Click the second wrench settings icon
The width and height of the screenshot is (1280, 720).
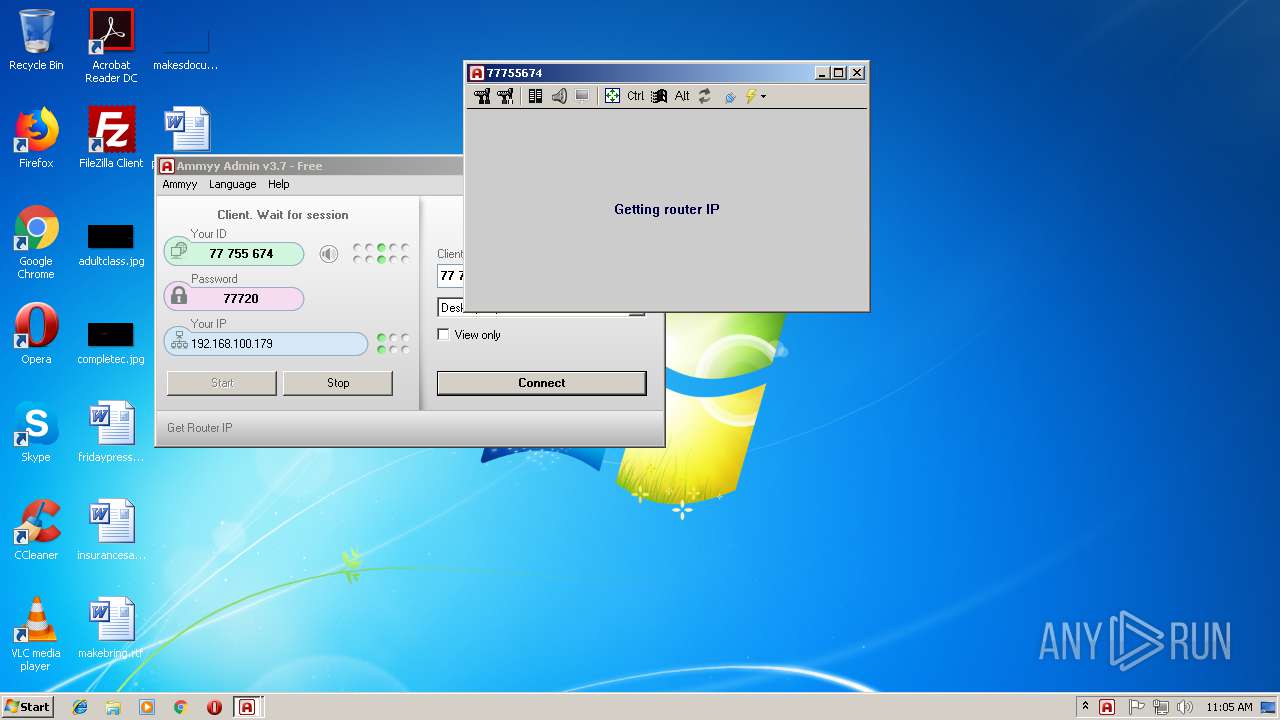[x=505, y=96]
